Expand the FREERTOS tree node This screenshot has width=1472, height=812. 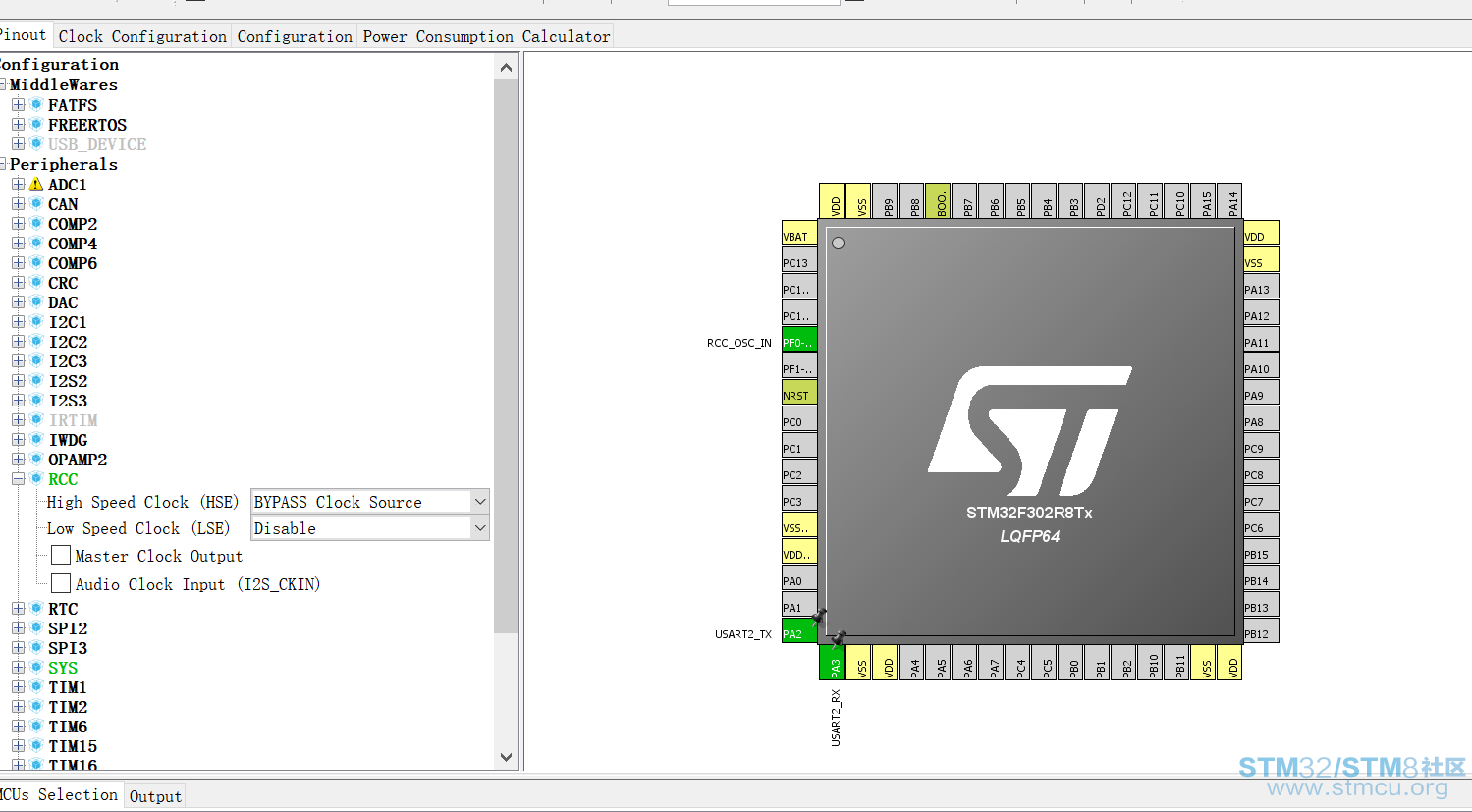click(18, 125)
